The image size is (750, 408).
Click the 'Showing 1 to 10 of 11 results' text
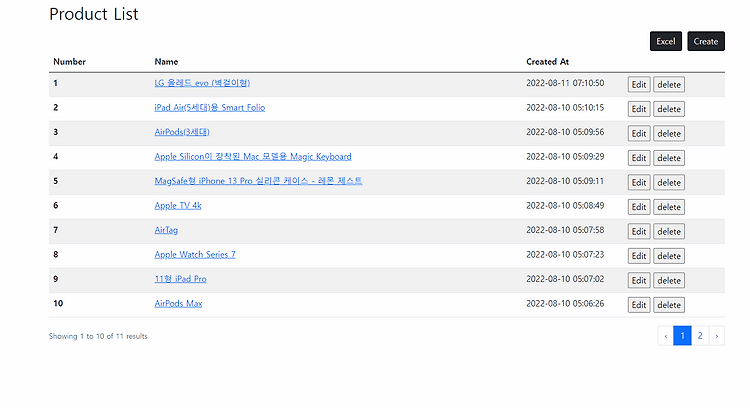click(x=98, y=336)
